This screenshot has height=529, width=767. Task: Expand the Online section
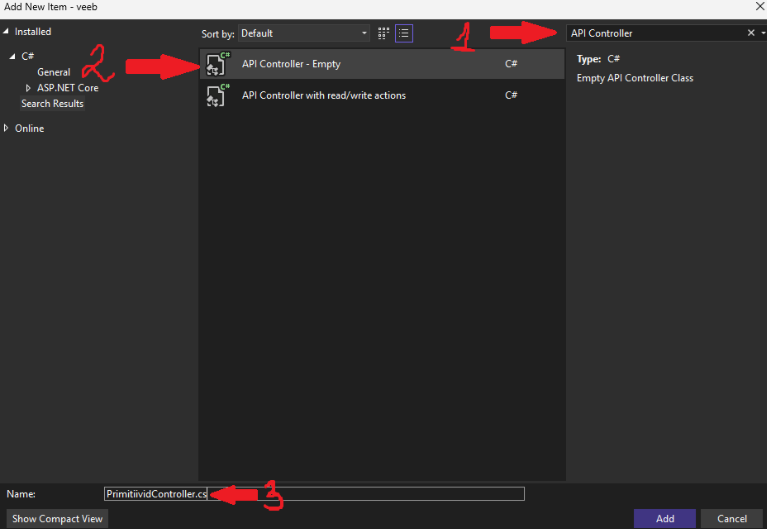[8, 128]
